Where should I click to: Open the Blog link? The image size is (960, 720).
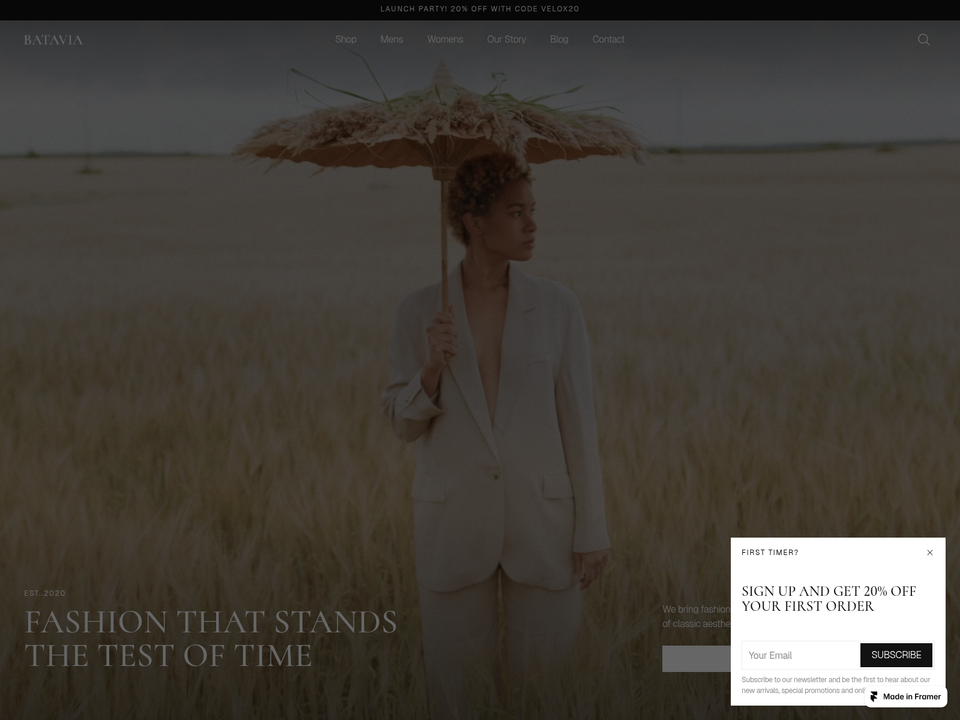tap(559, 39)
